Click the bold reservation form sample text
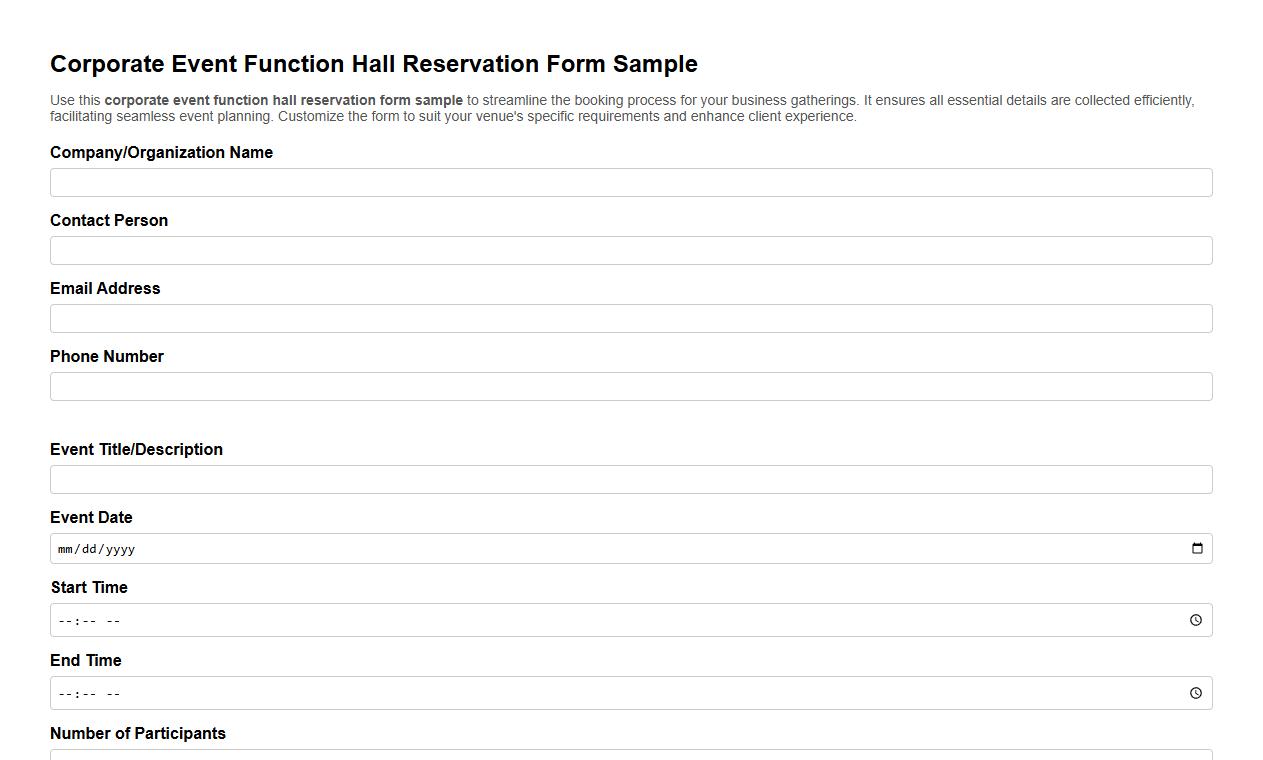This screenshot has height=760, width=1263. [x=284, y=100]
